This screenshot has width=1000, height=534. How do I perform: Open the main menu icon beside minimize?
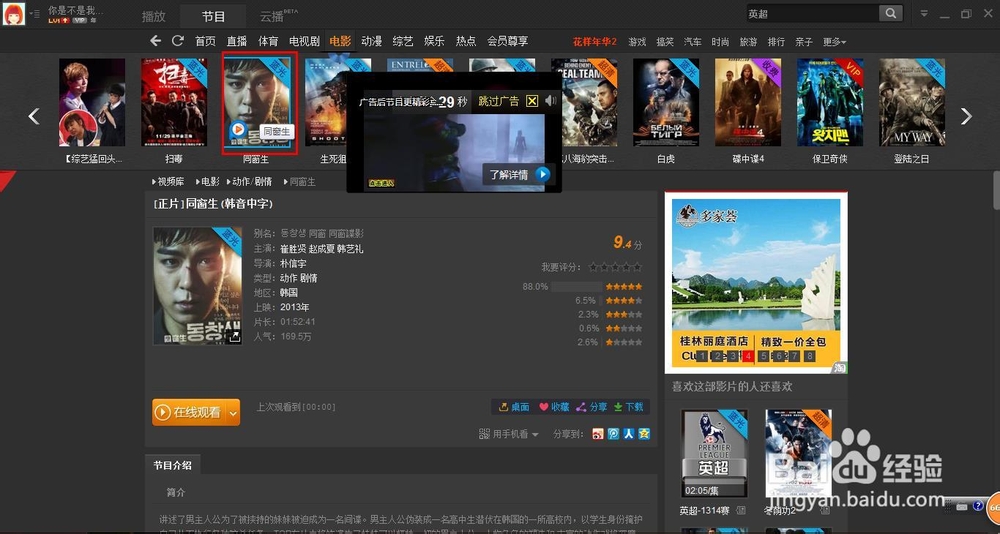pyautogui.click(x=924, y=13)
